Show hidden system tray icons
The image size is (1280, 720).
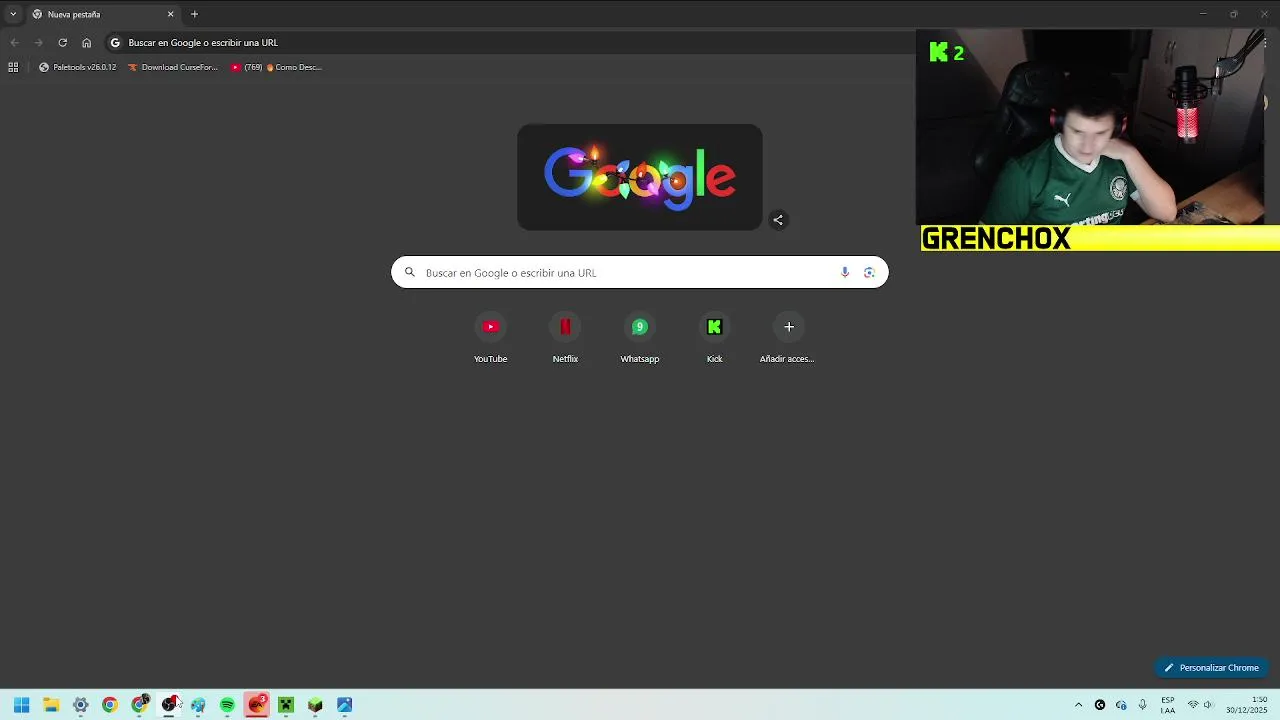click(x=1078, y=705)
